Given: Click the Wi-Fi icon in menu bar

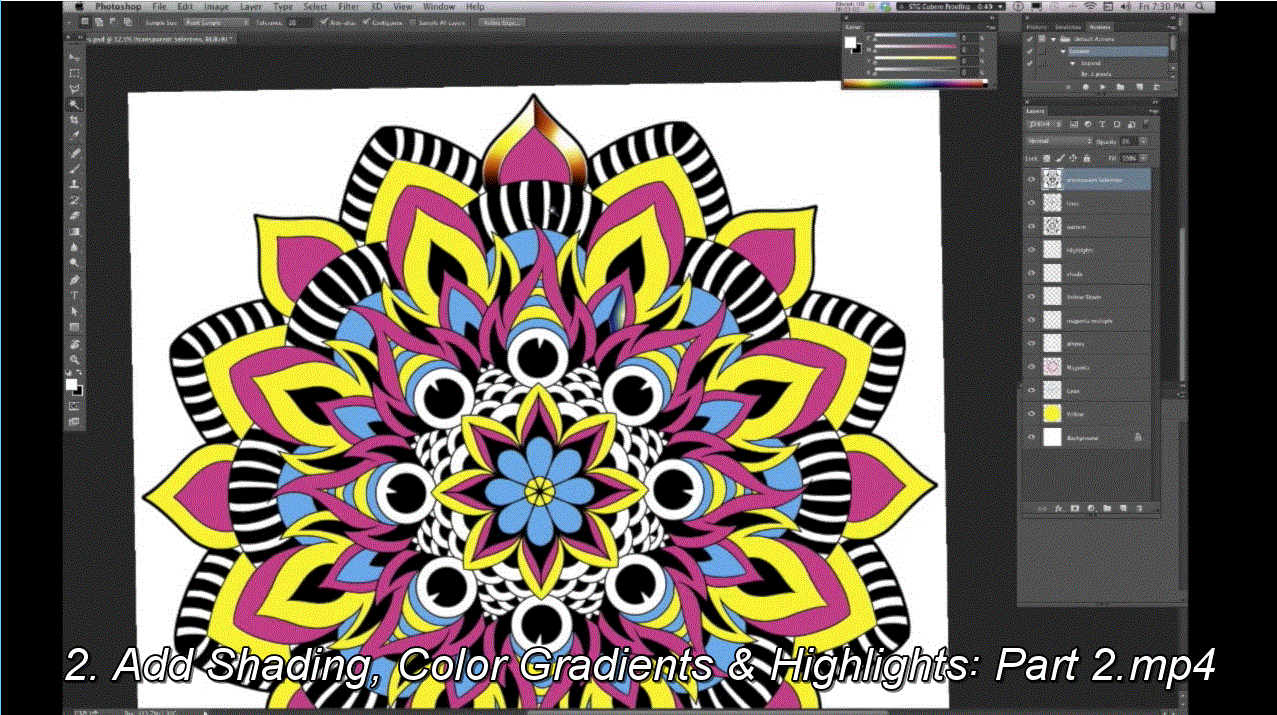Looking at the screenshot, I should coord(1090,6).
